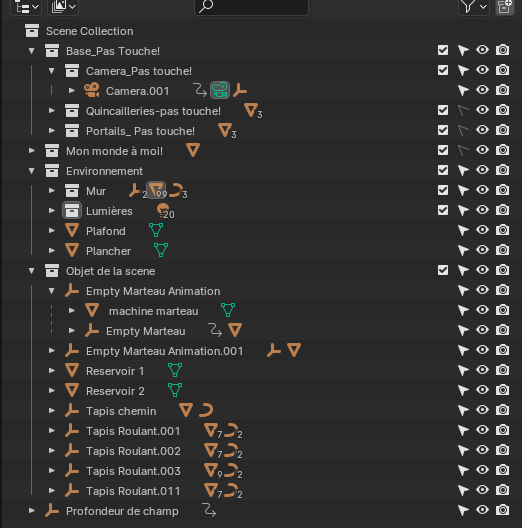Toggle selectability arrow for Tapis chemin
522x528 pixels.
pos(463,410)
